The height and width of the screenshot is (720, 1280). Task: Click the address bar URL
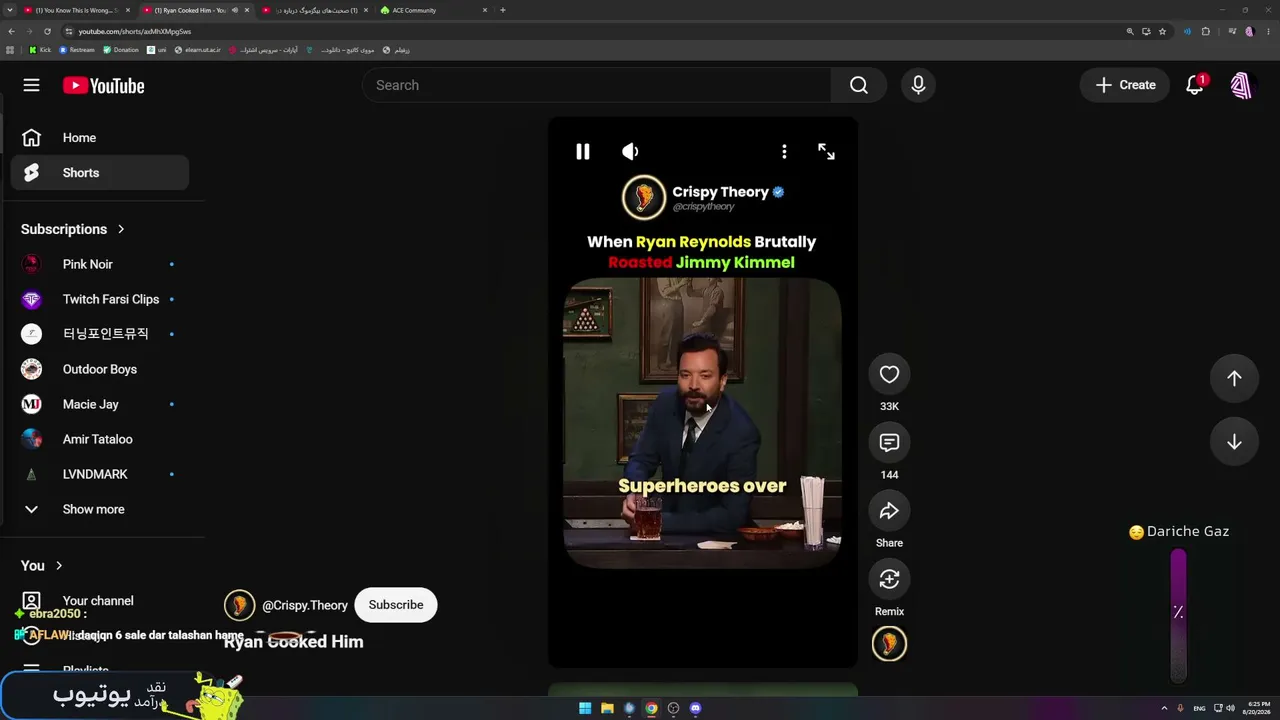135,31
